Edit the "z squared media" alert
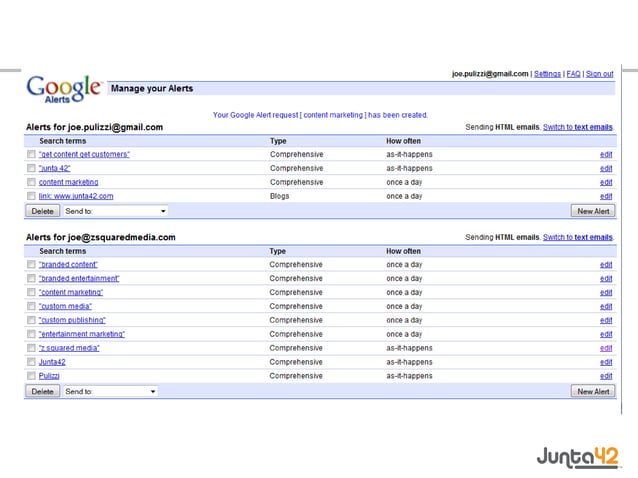 pyautogui.click(x=606, y=348)
